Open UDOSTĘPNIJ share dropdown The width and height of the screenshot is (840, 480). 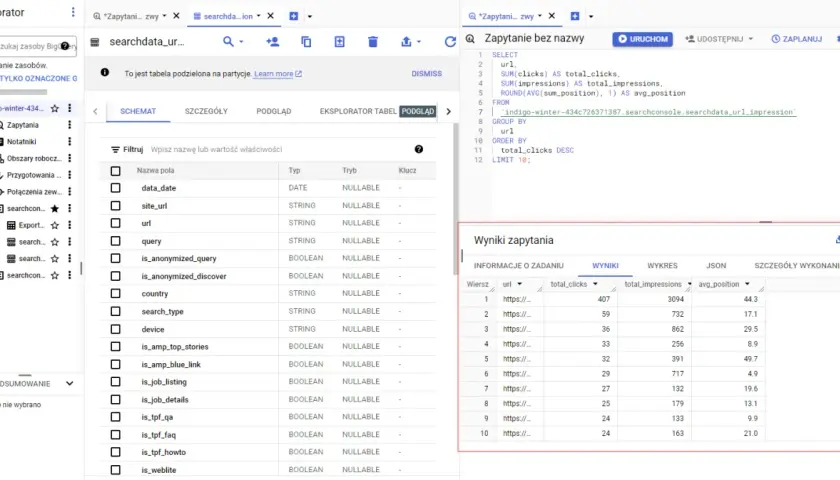(751, 39)
